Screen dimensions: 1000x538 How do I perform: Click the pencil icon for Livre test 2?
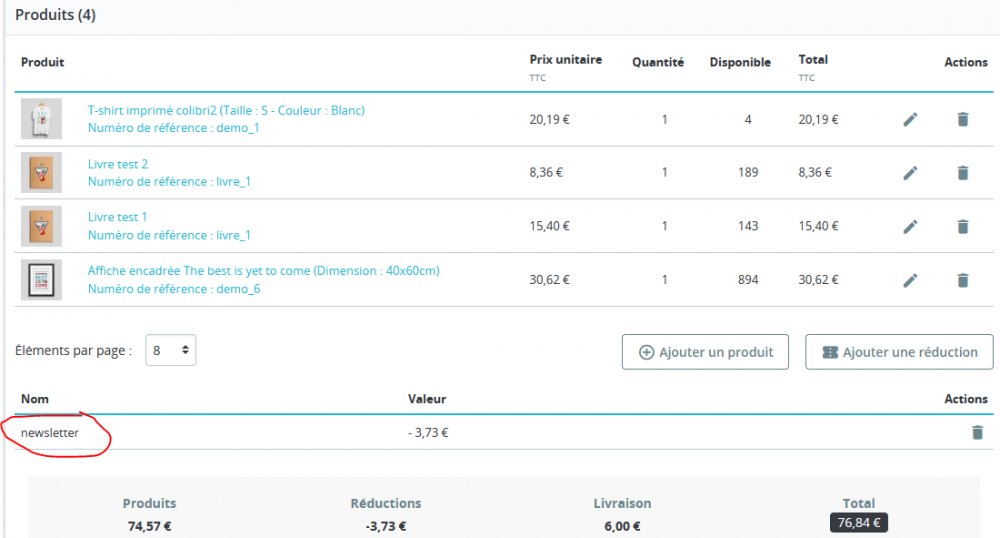(910, 173)
